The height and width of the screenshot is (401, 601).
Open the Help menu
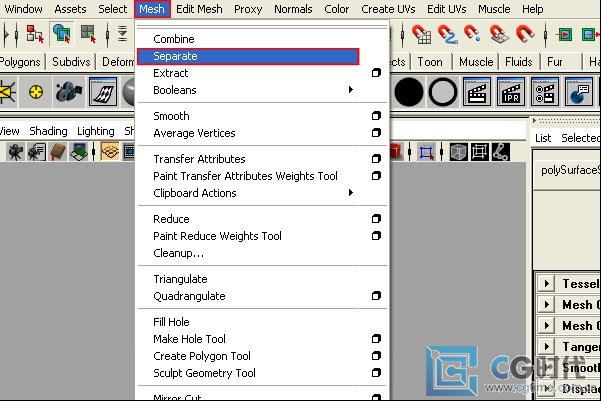(x=532, y=9)
